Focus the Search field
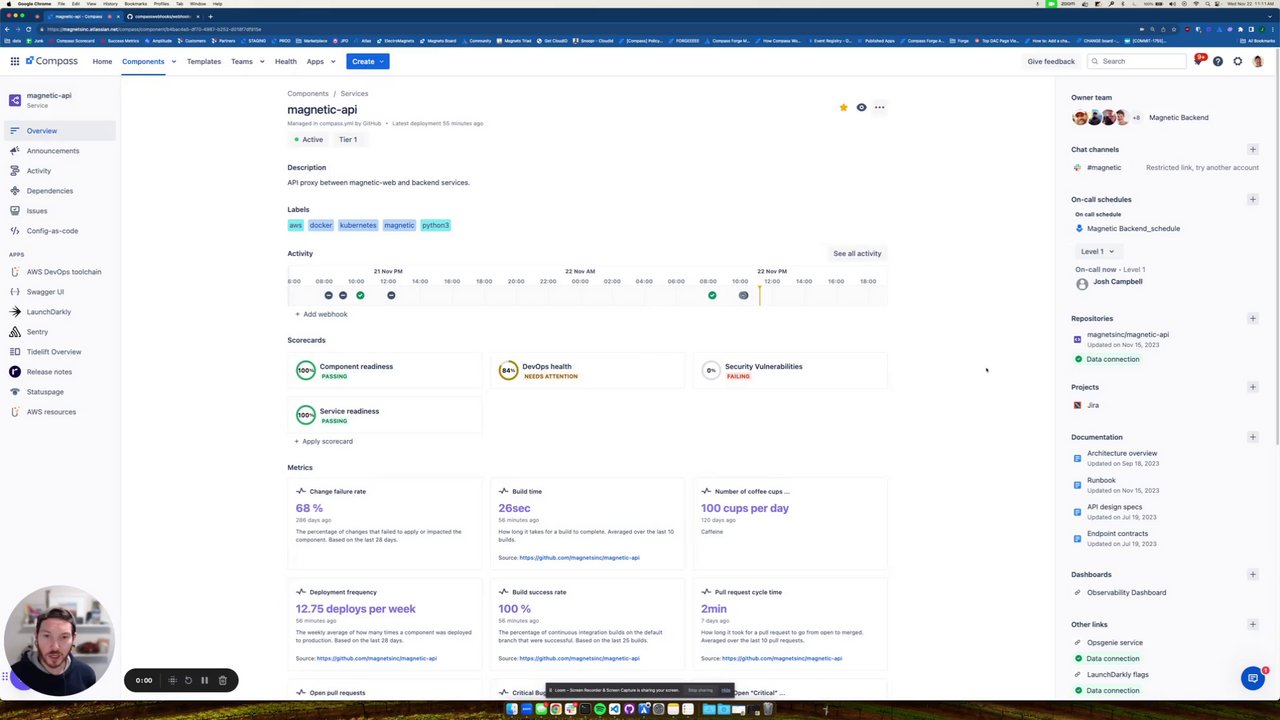This screenshot has width=1280, height=720. 1137,61
